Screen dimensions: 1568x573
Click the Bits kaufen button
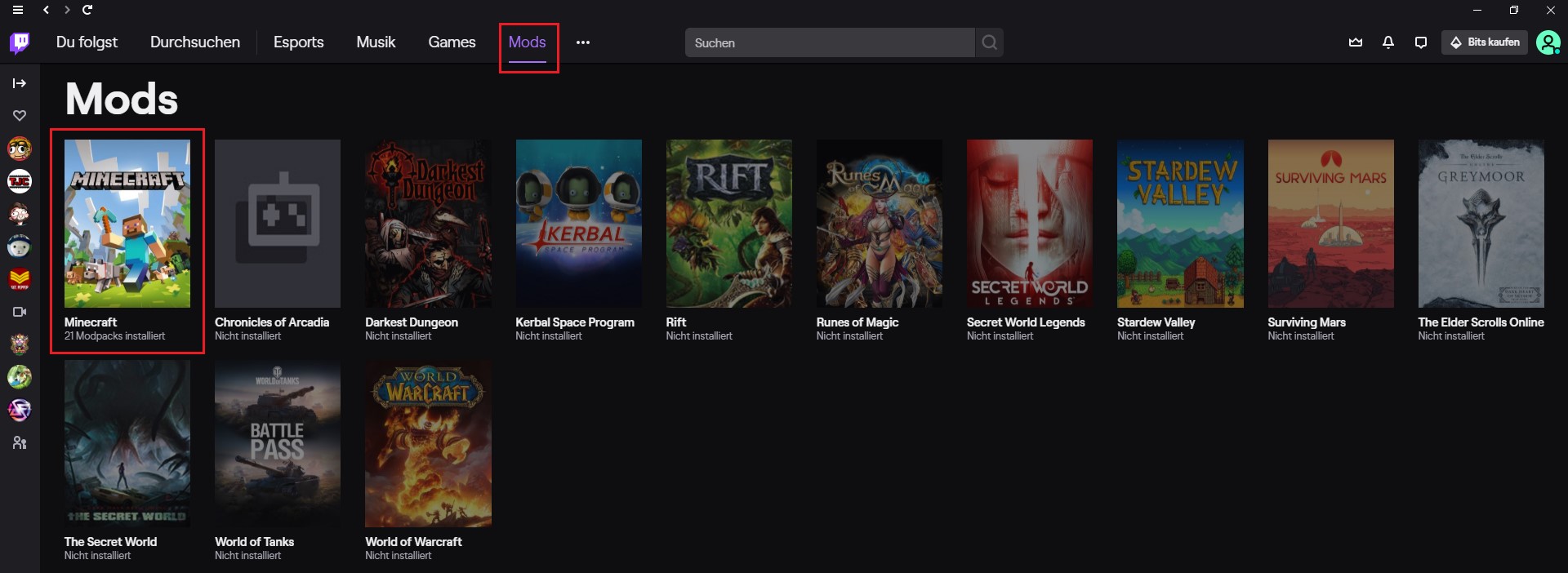pyautogui.click(x=1485, y=42)
